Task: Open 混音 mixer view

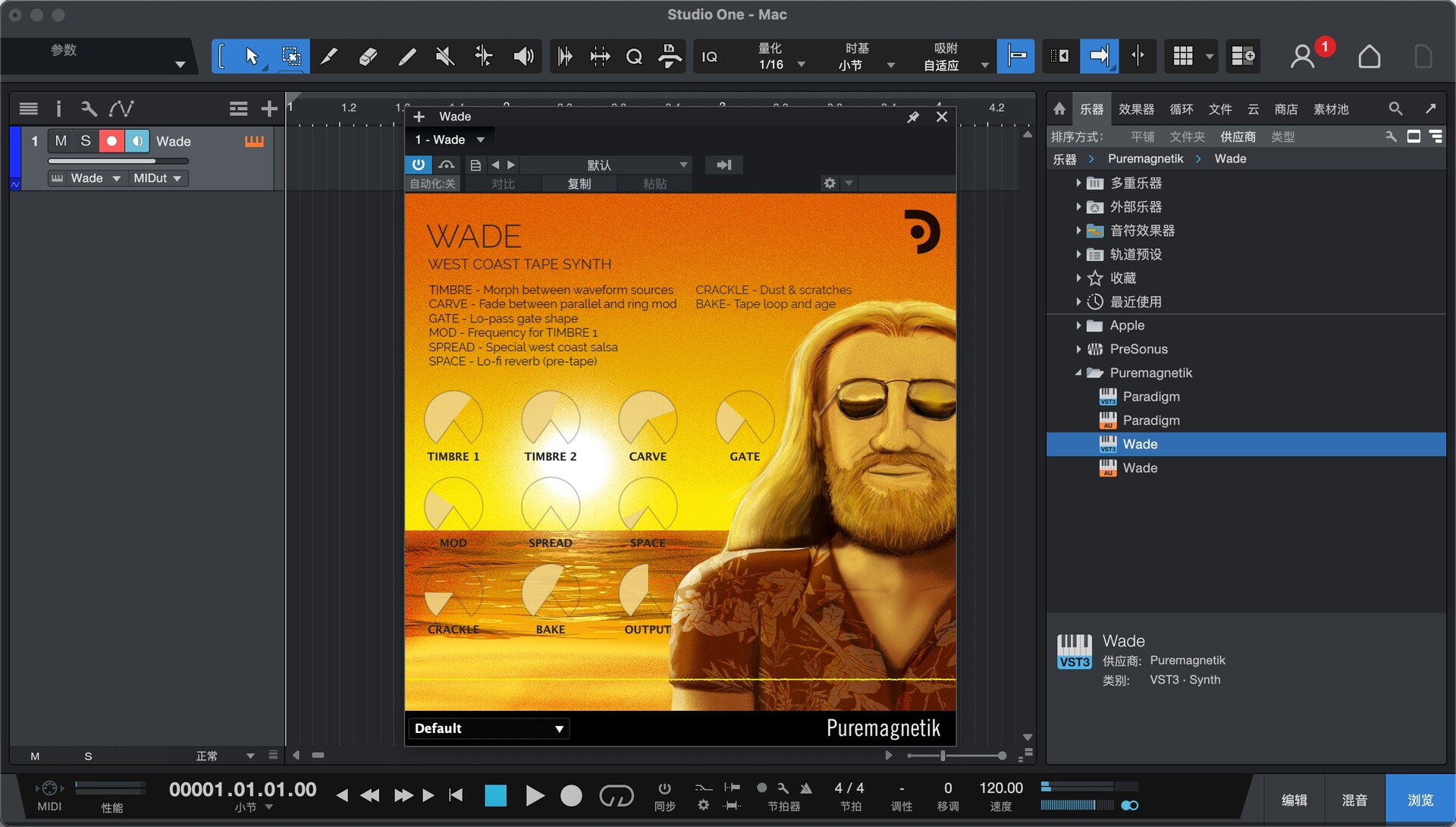Action: 1354,800
